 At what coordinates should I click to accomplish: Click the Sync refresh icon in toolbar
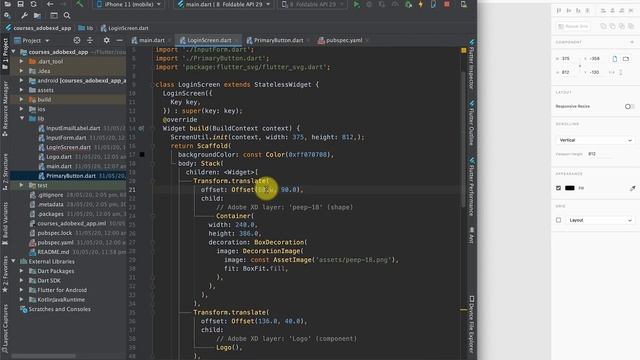click(33, 4)
